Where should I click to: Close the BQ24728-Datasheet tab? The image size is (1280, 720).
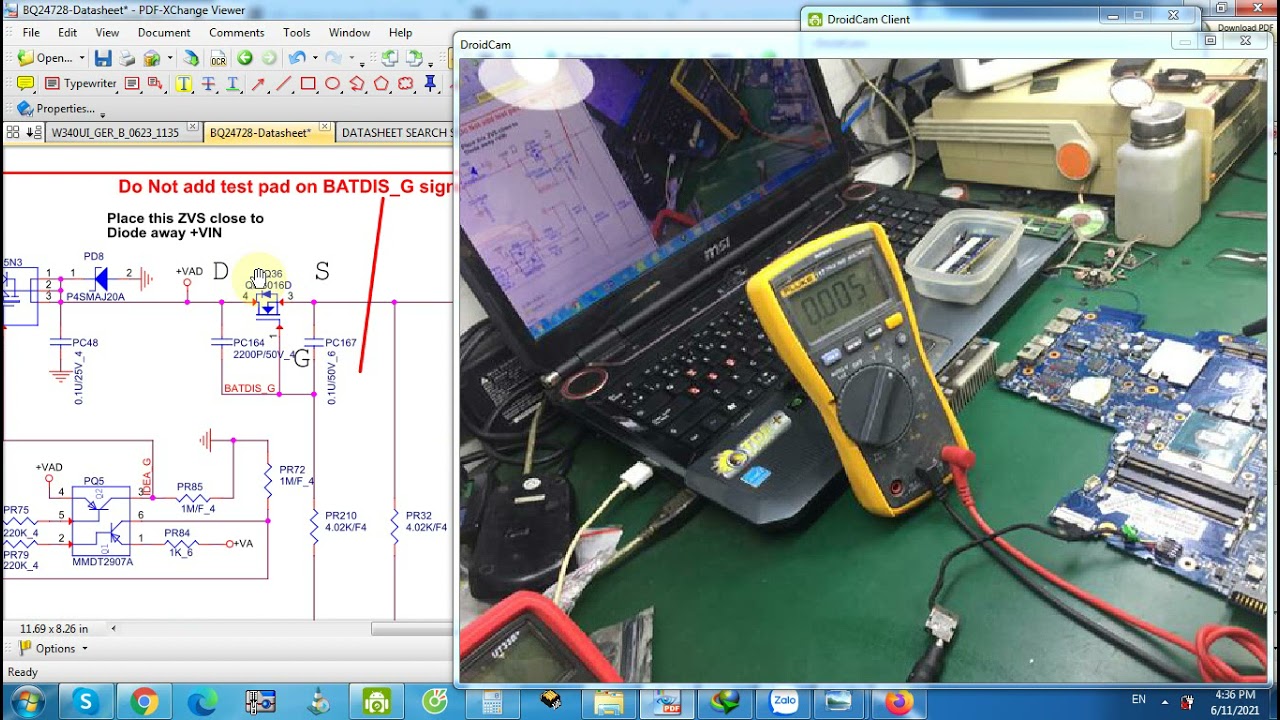(x=325, y=126)
